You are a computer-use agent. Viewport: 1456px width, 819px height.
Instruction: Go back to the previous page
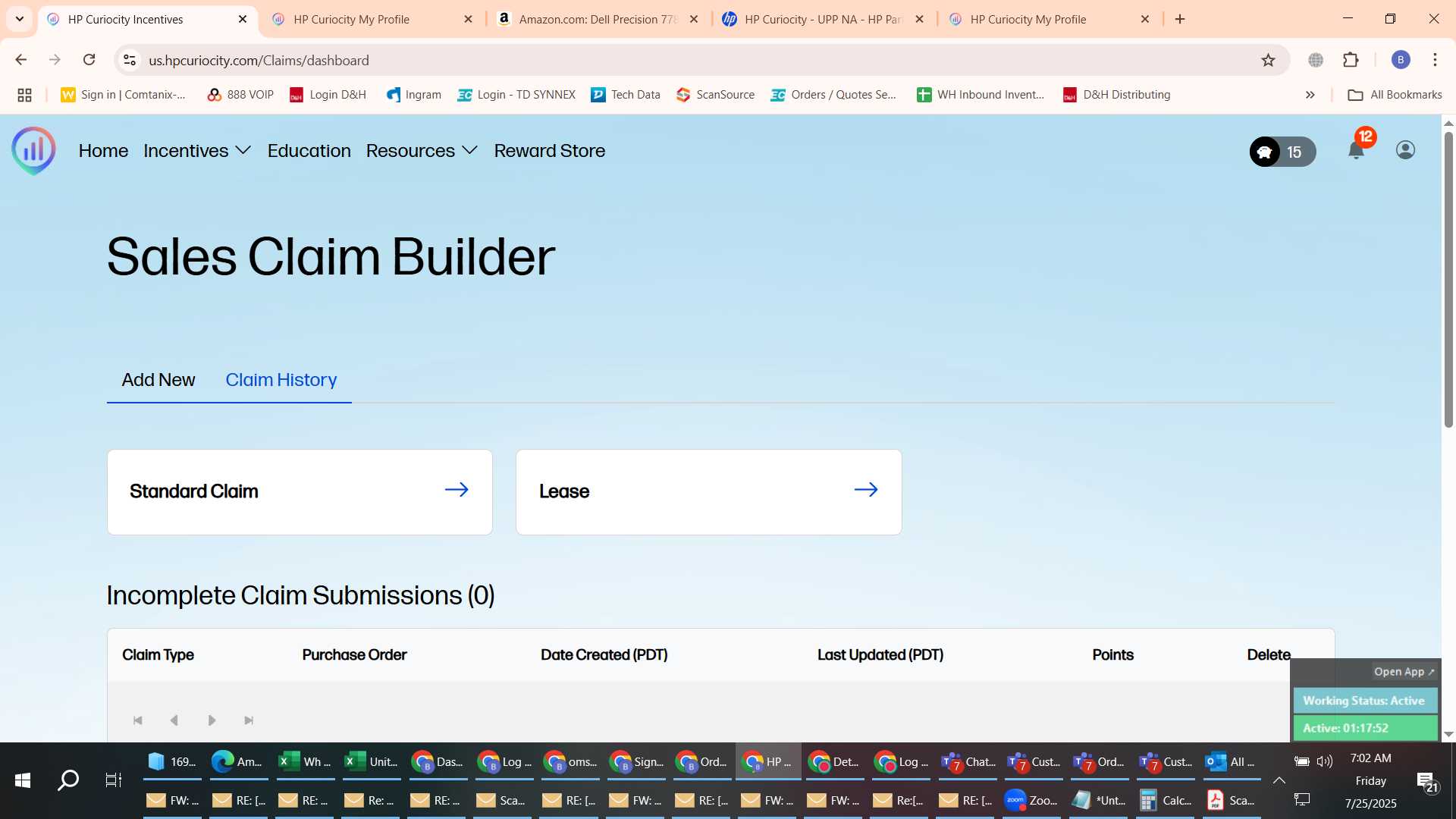tap(21, 60)
